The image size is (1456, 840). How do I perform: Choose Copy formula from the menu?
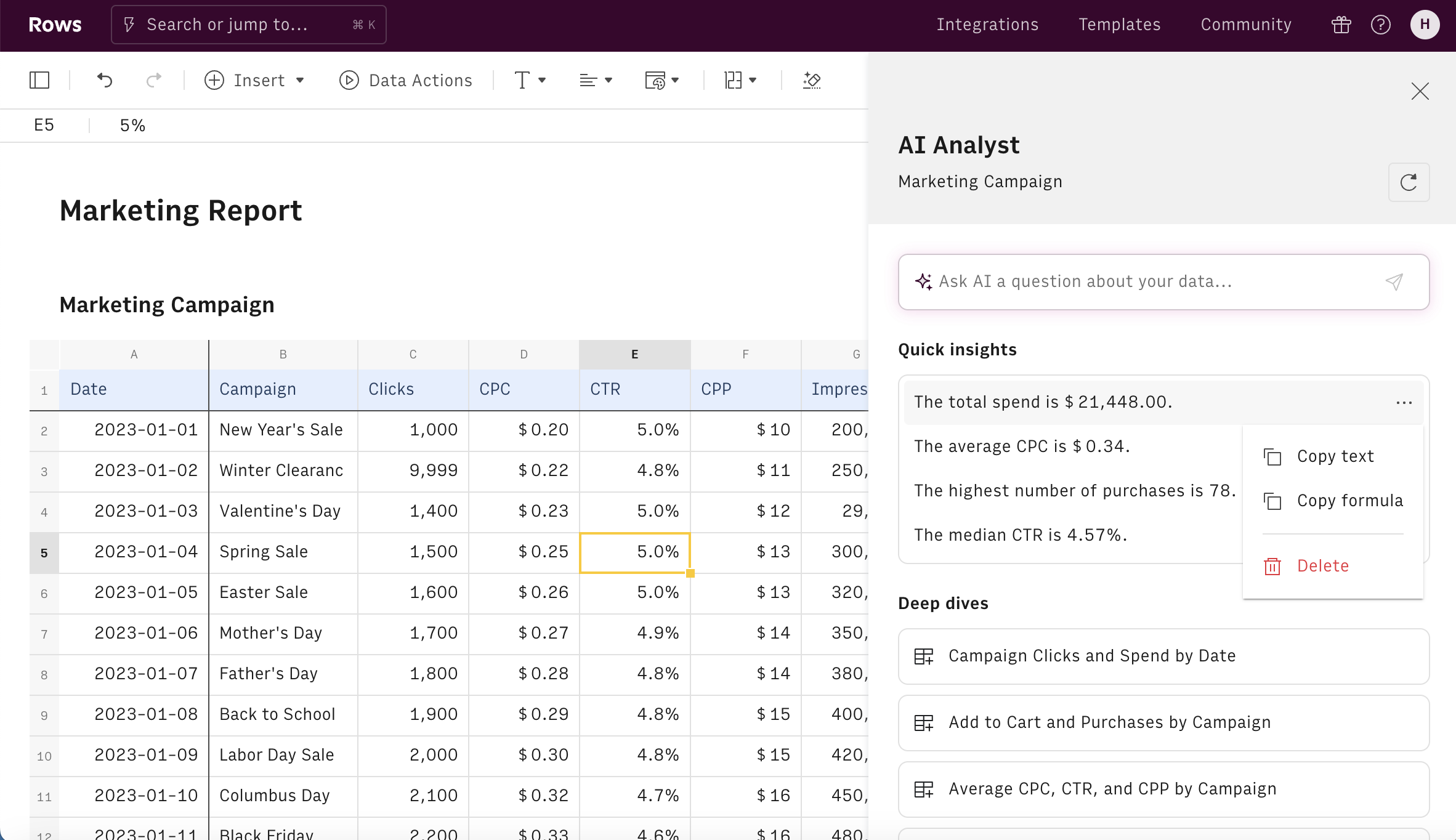1333,501
